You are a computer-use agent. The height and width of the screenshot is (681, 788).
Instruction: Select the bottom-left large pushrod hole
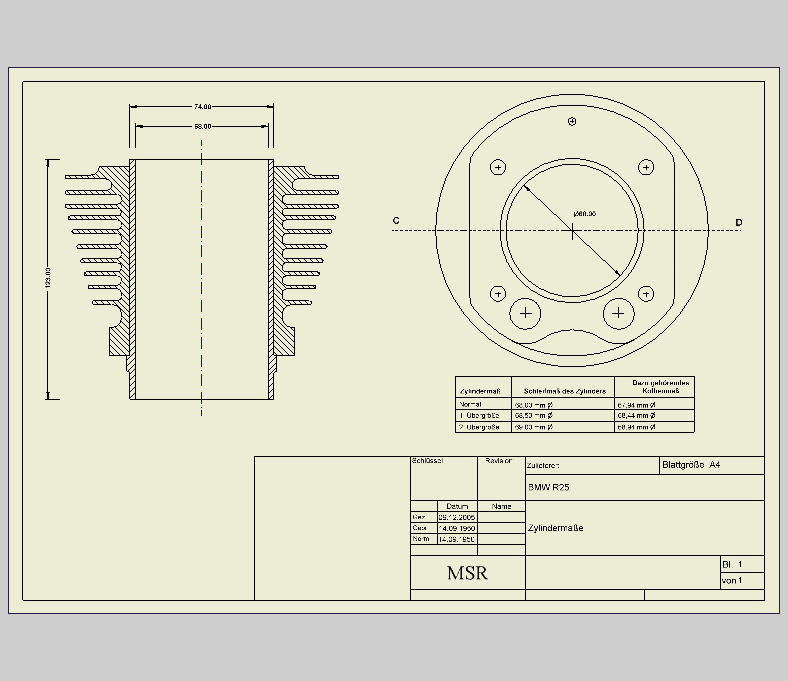[x=525, y=314]
